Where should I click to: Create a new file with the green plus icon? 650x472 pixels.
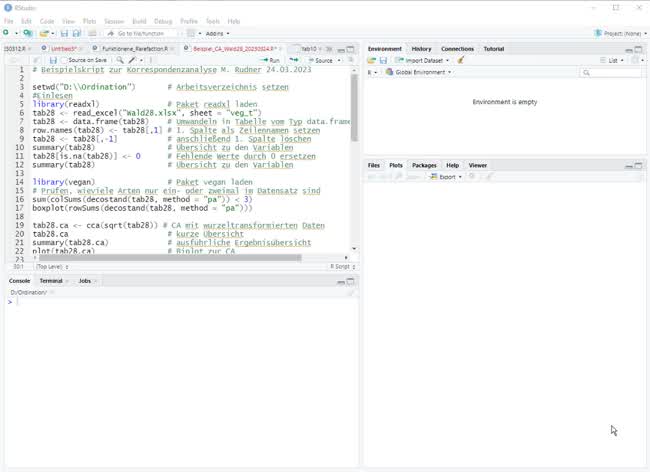pos(6,33)
